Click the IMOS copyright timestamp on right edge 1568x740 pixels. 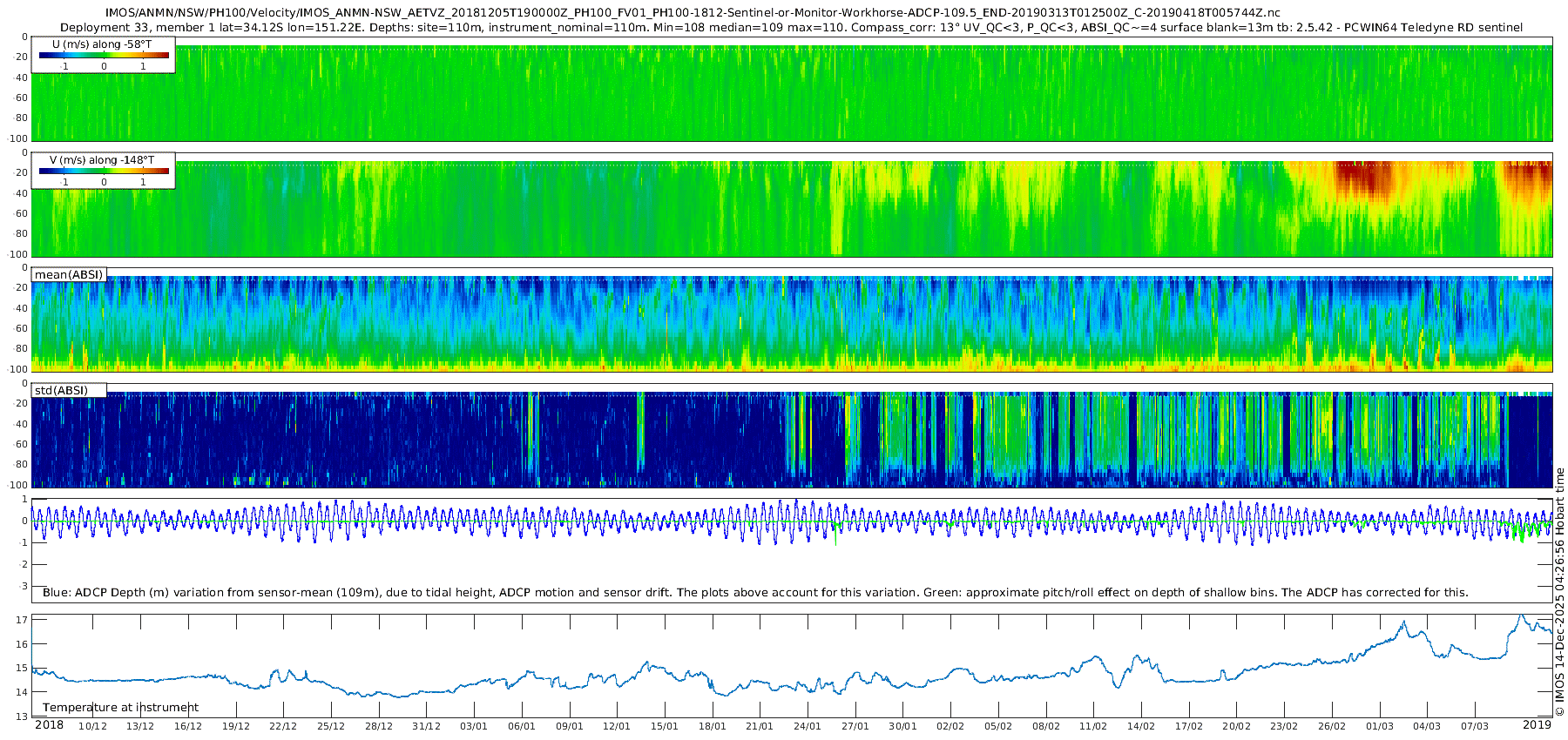pos(1560,592)
